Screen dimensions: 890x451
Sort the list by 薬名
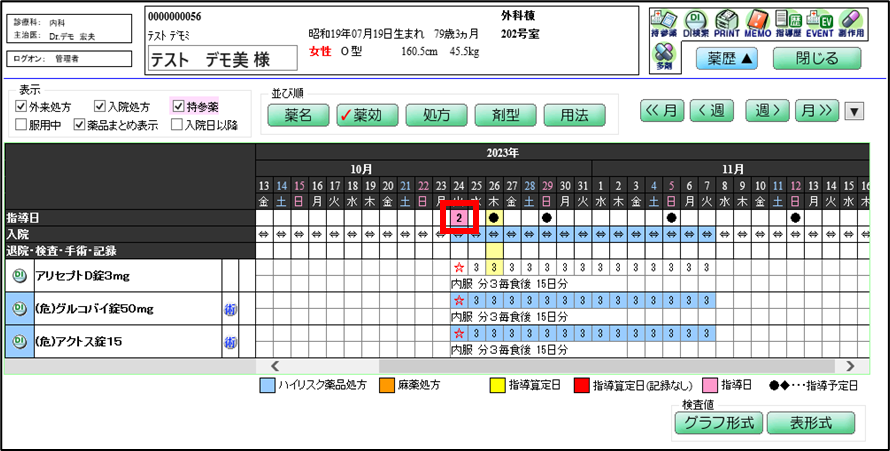pyautogui.click(x=299, y=115)
